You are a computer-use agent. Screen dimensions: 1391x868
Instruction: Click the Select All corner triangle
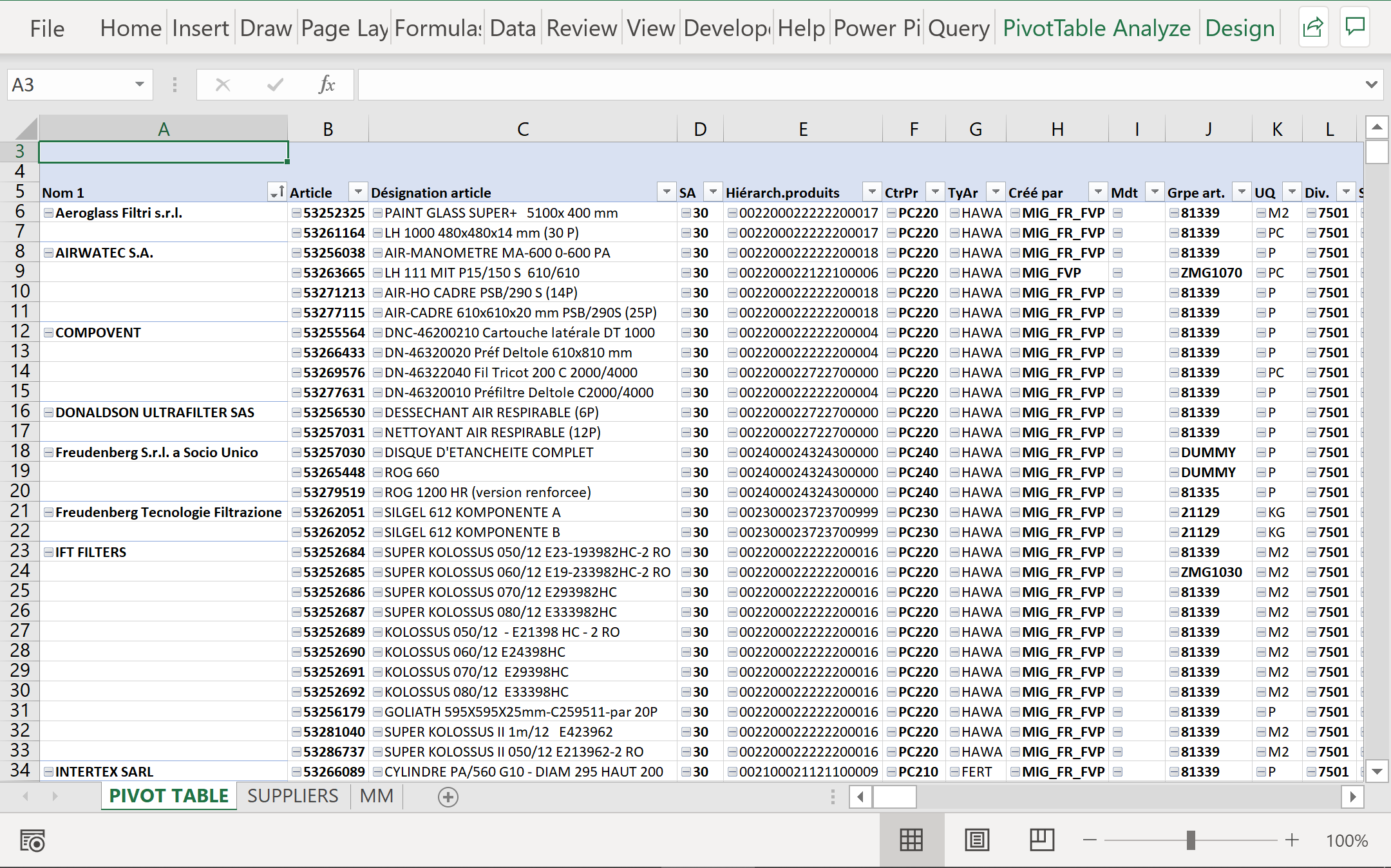coord(26,129)
